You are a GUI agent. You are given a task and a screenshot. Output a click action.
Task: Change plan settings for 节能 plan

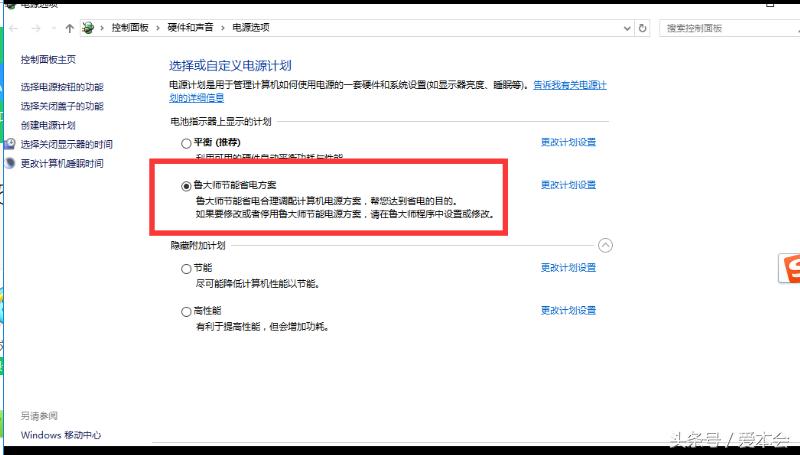tap(568, 268)
